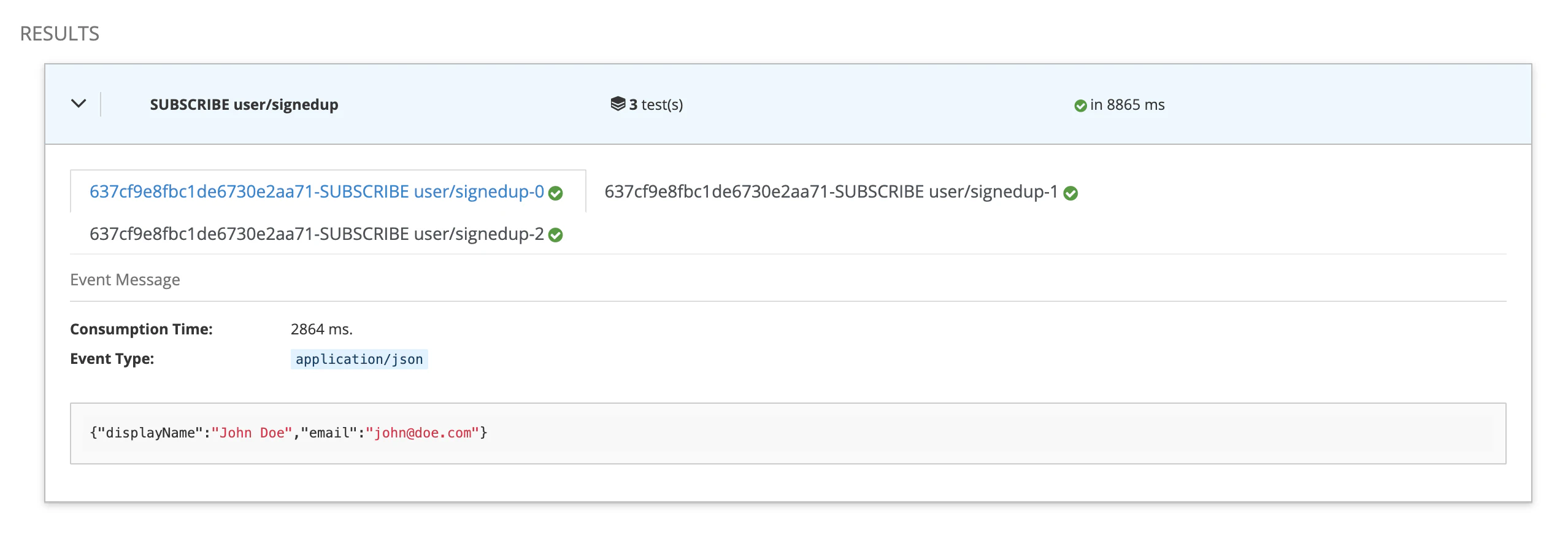Click the application/json event type badge

click(359, 360)
